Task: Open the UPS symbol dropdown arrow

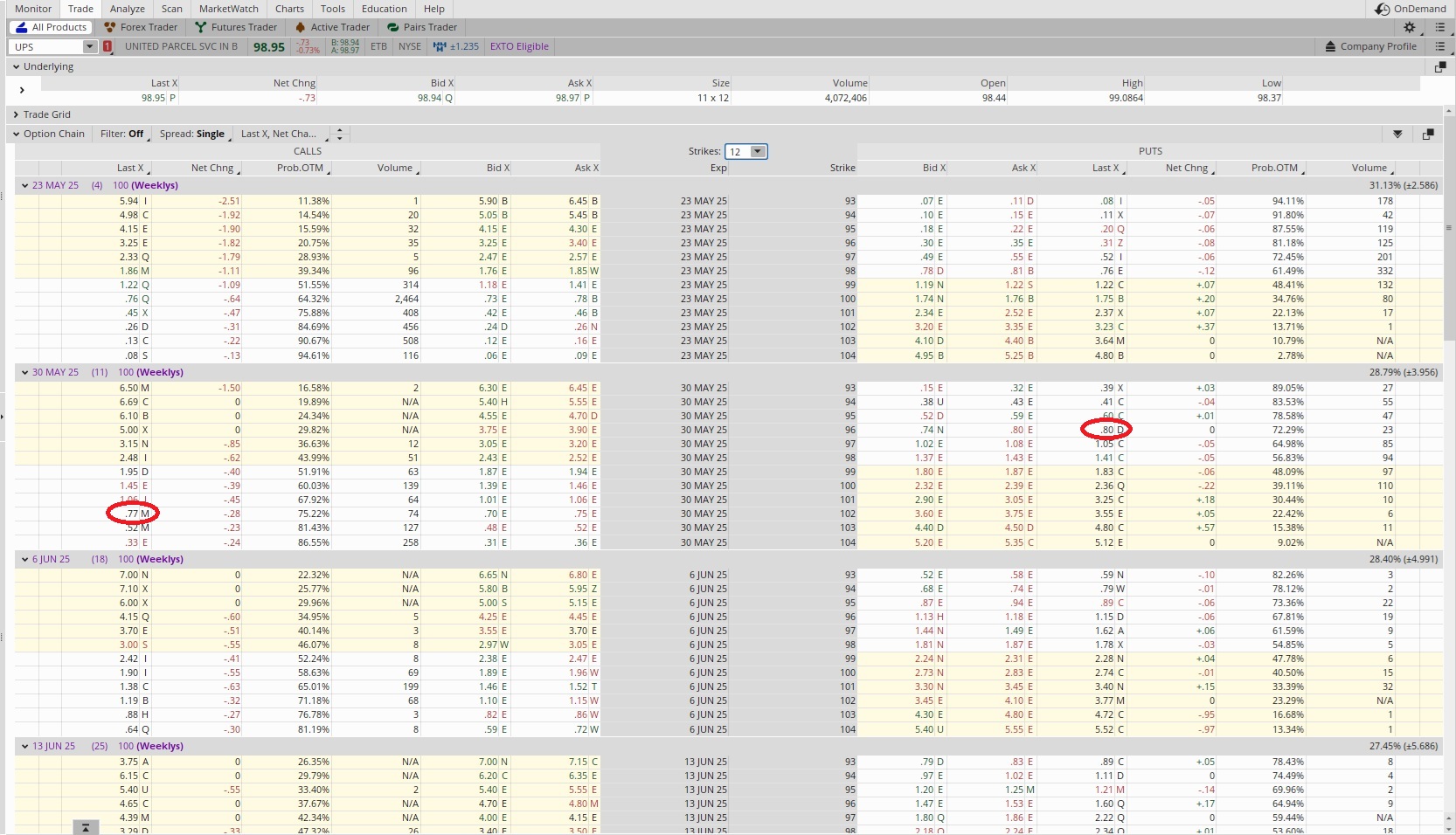Action: 89,46
